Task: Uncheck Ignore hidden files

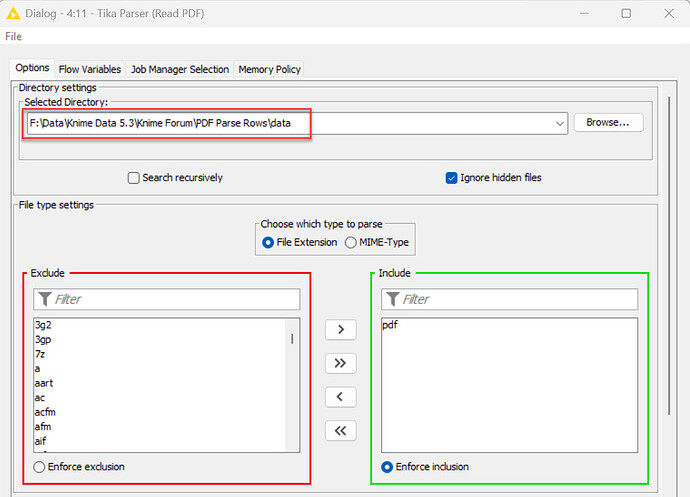Action: [x=451, y=178]
